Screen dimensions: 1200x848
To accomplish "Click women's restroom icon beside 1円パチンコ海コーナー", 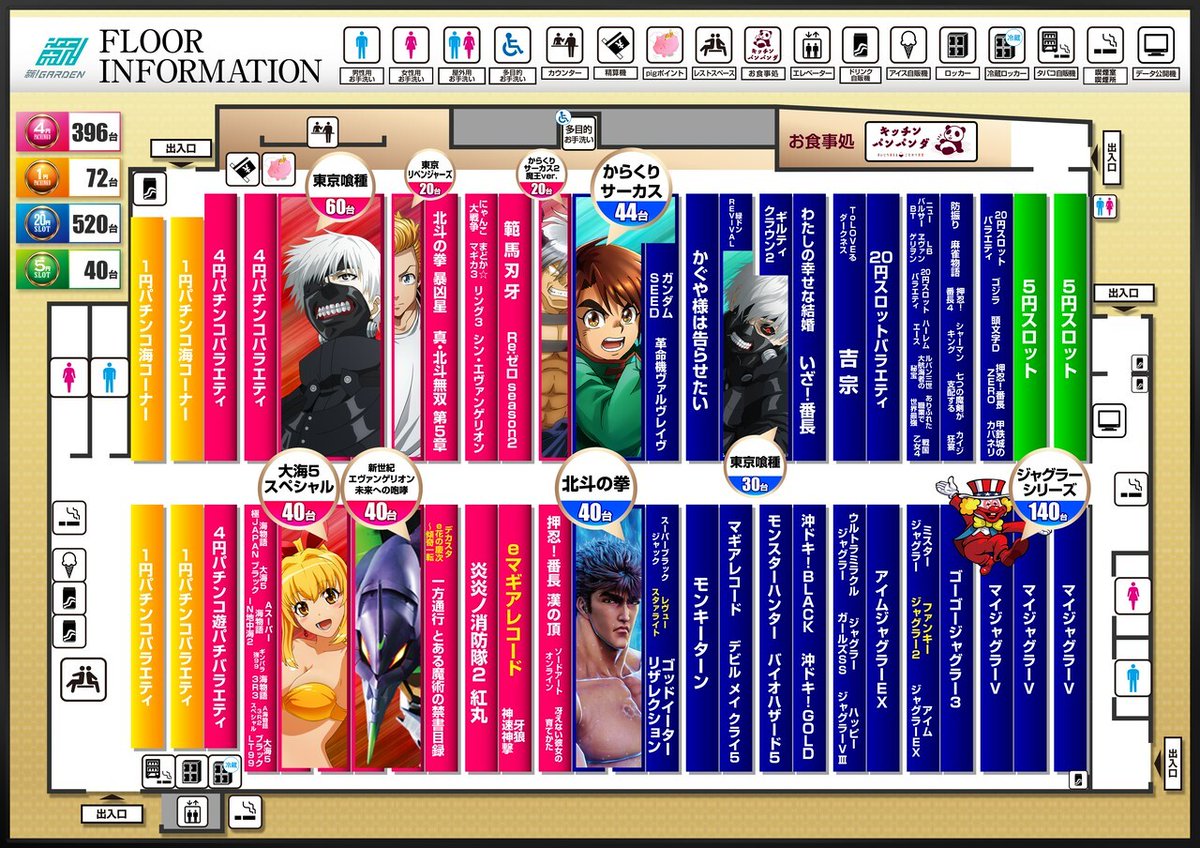I will click(70, 375).
